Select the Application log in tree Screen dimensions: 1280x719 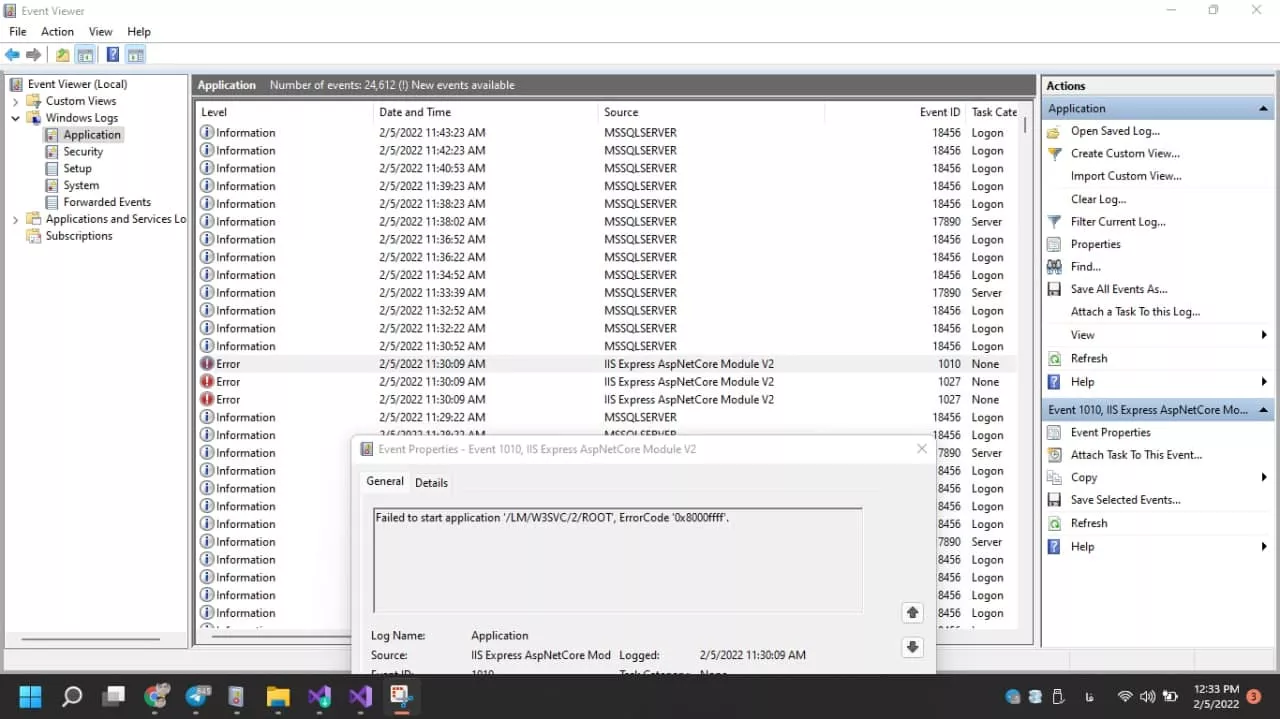(92, 135)
